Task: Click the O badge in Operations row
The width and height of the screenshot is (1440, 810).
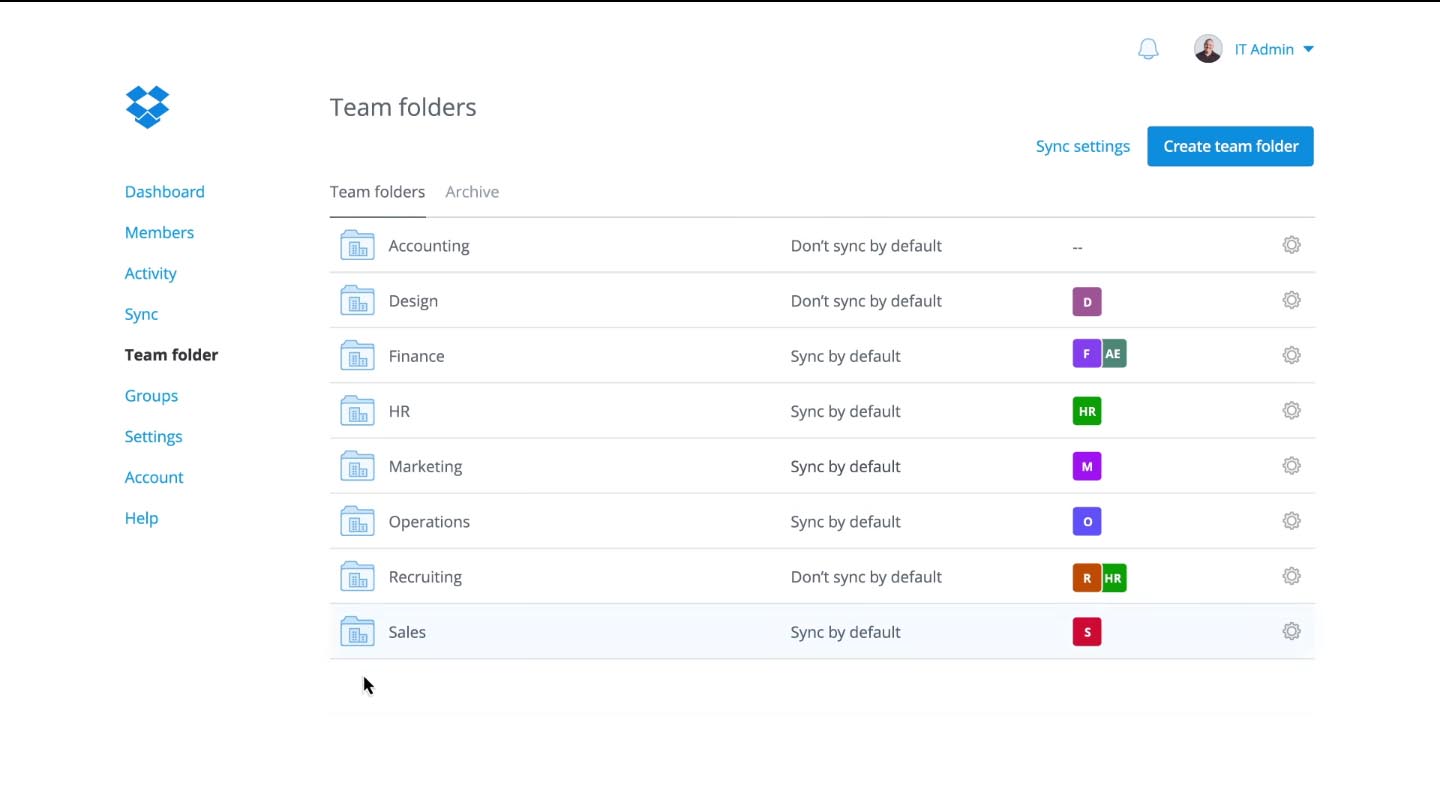Action: point(1087,521)
